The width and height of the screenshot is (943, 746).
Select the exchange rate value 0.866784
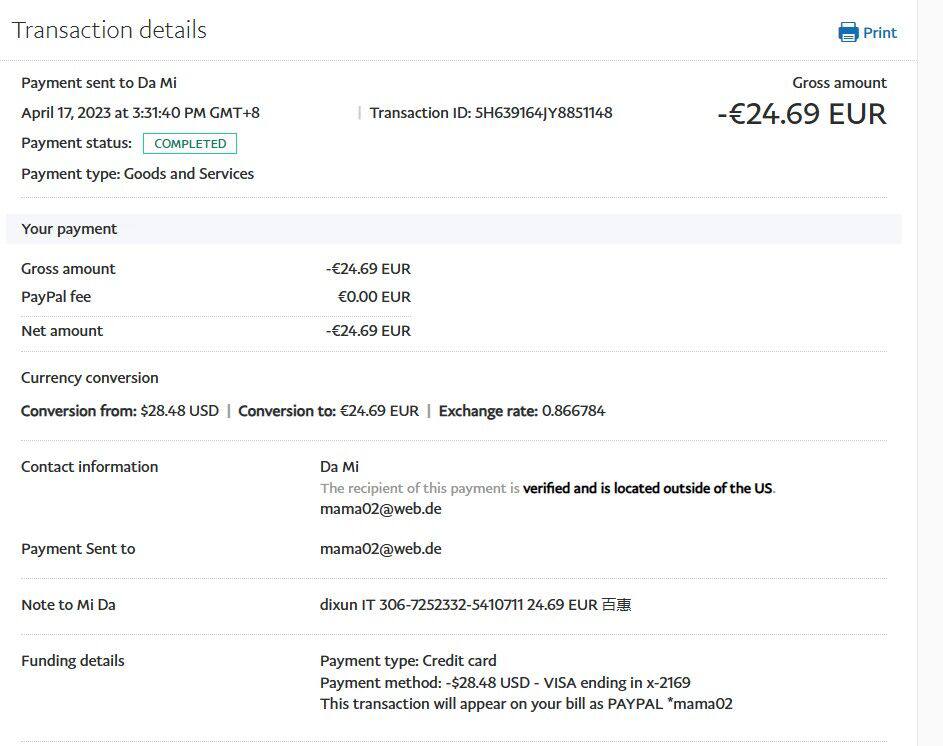tap(573, 410)
